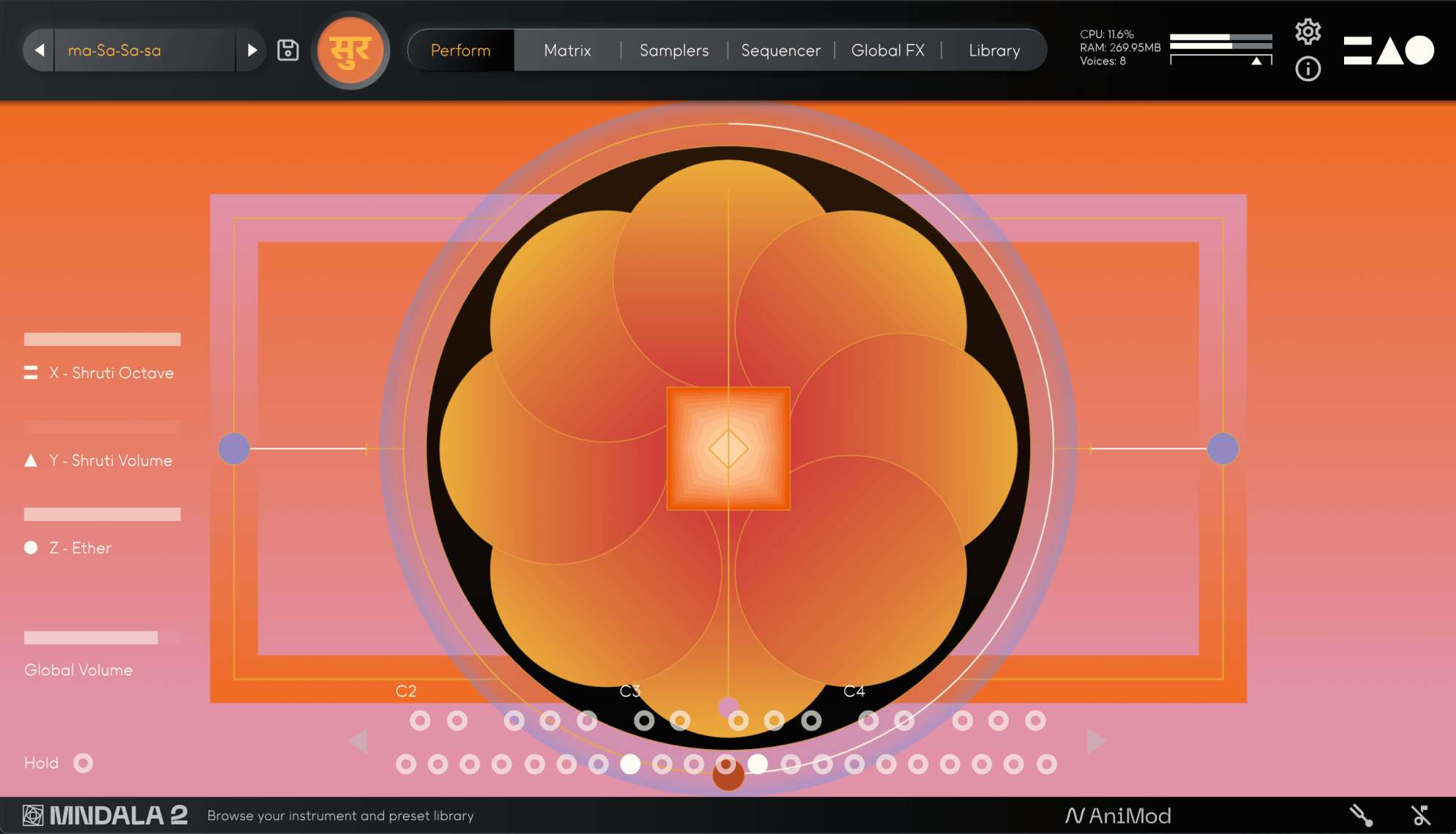Image resolution: width=1456 pixels, height=834 pixels.
Task: Shift the keyboard right with the arrow
Action: coord(1095,741)
